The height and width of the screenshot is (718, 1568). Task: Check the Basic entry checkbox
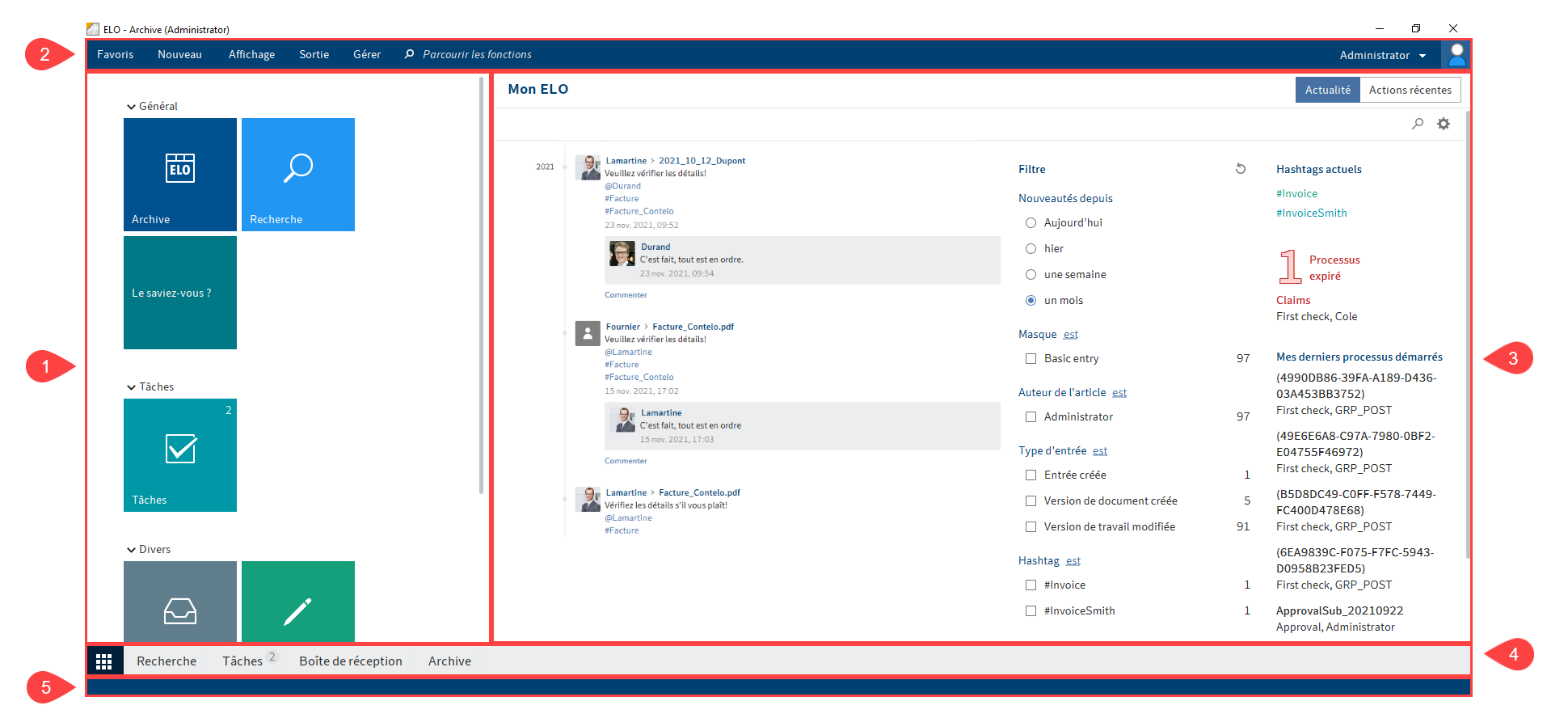pos(1031,358)
